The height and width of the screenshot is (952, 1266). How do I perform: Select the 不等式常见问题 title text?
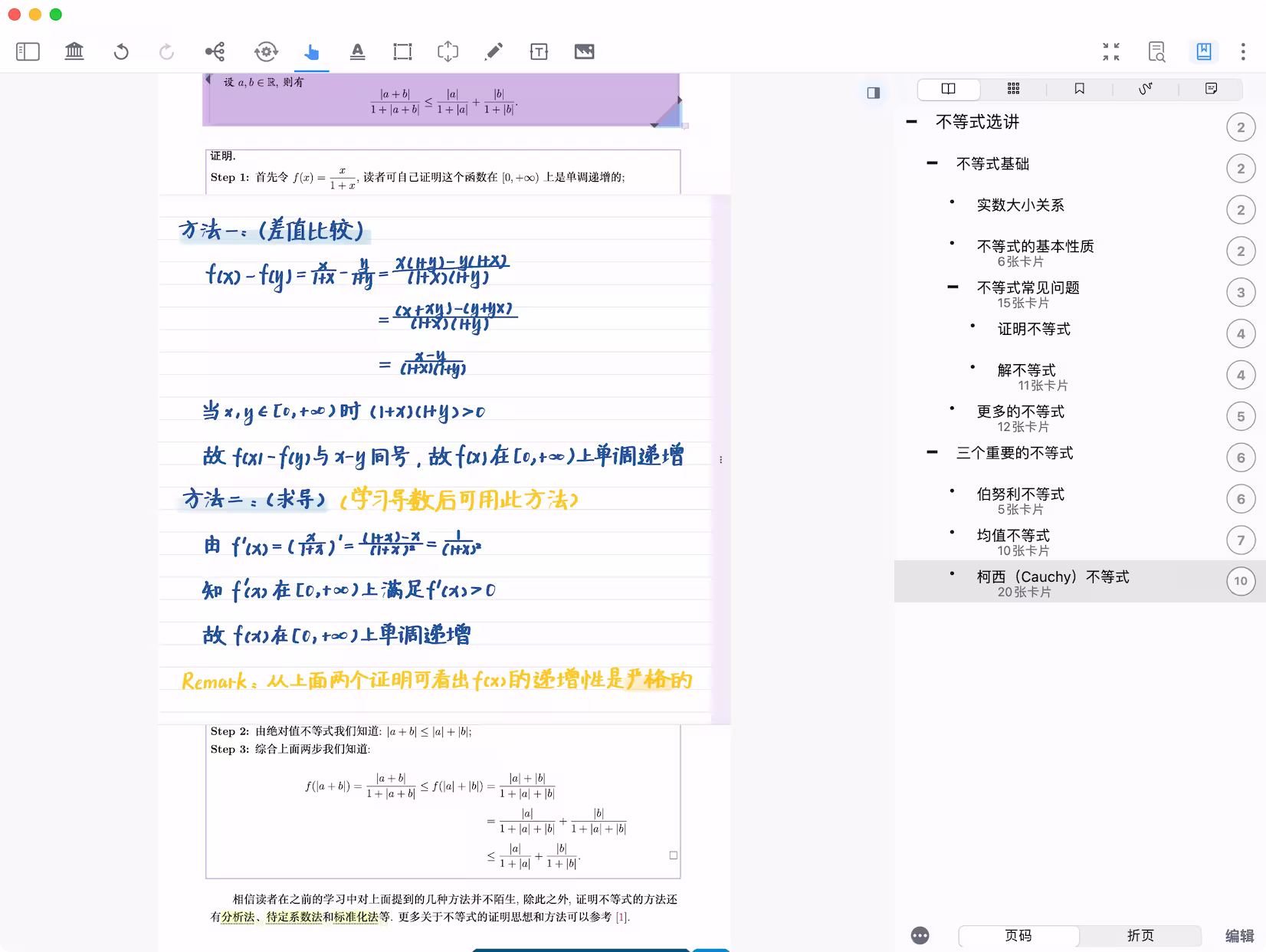(x=1028, y=287)
